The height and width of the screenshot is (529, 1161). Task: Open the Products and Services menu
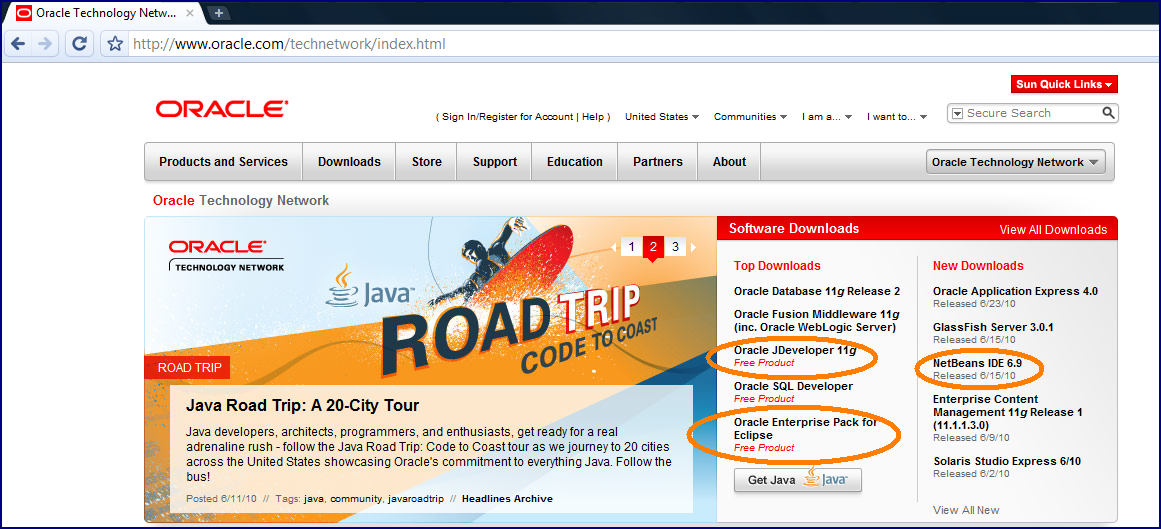coord(224,162)
